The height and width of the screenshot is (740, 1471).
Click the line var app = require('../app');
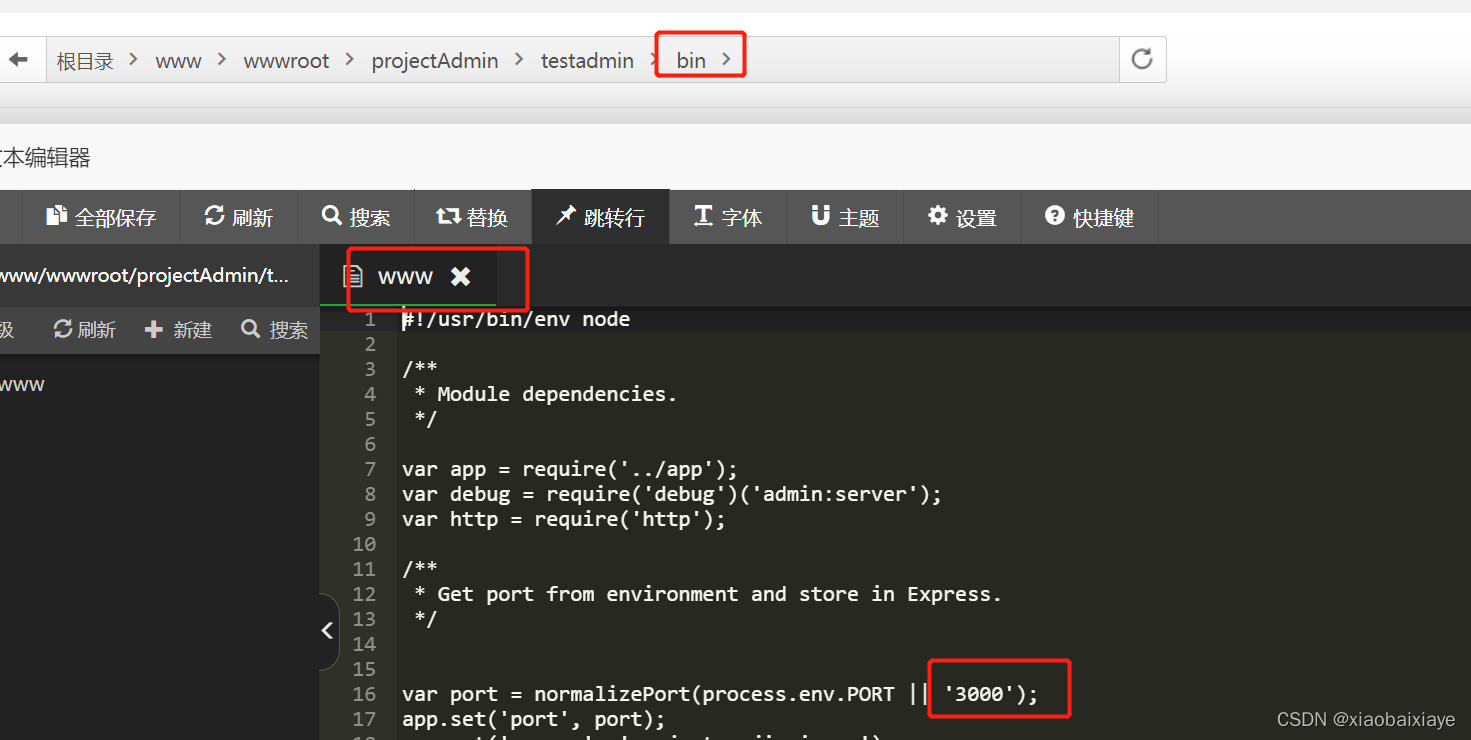(x=570, y=469)
